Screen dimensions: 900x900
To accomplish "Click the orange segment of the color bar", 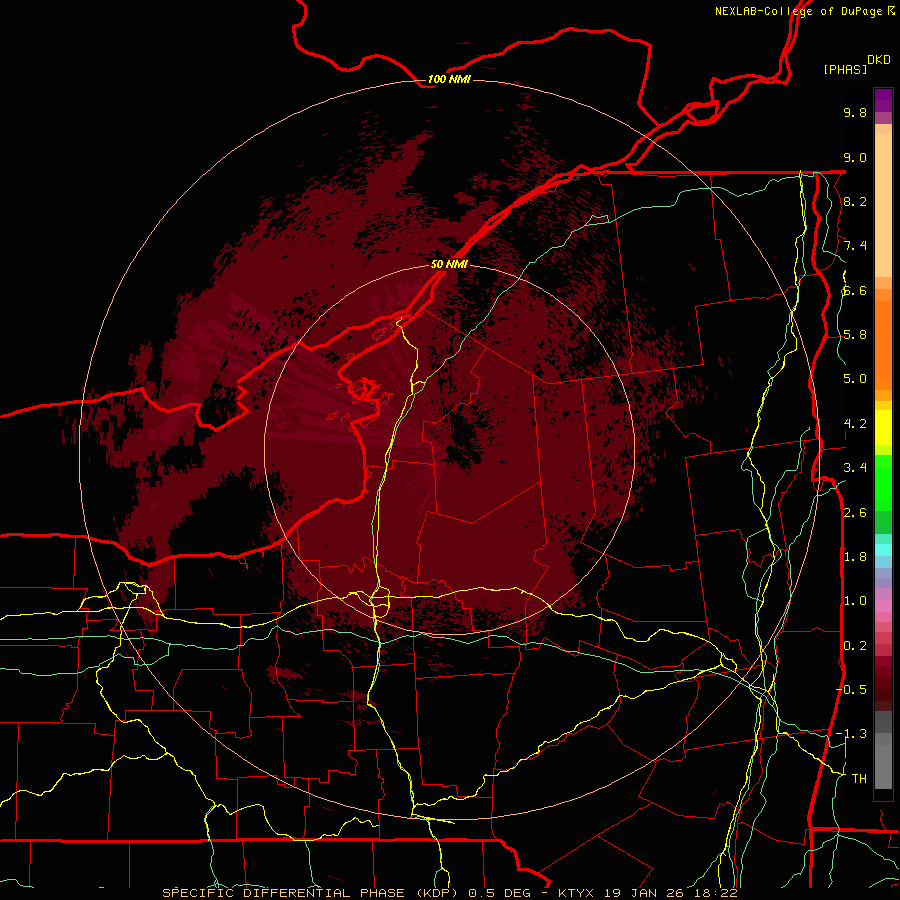I will (883, 344).
